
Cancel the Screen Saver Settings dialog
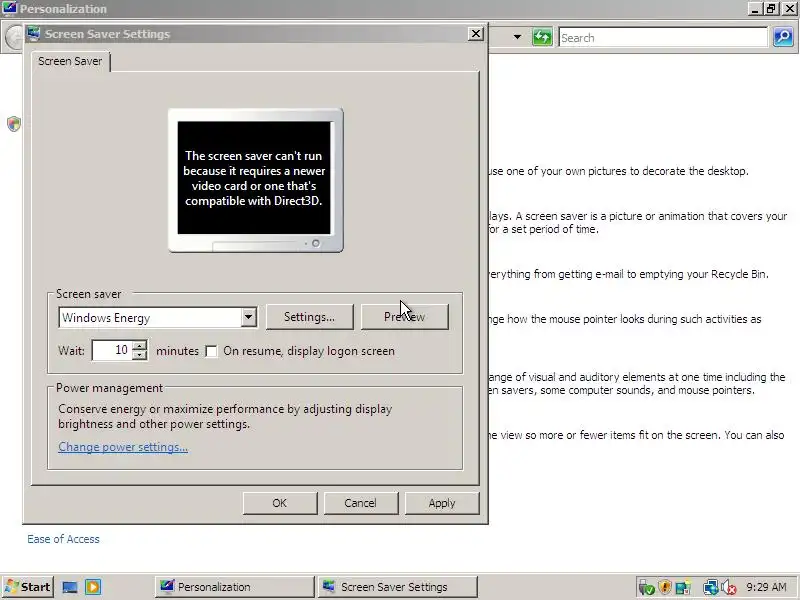360,503
